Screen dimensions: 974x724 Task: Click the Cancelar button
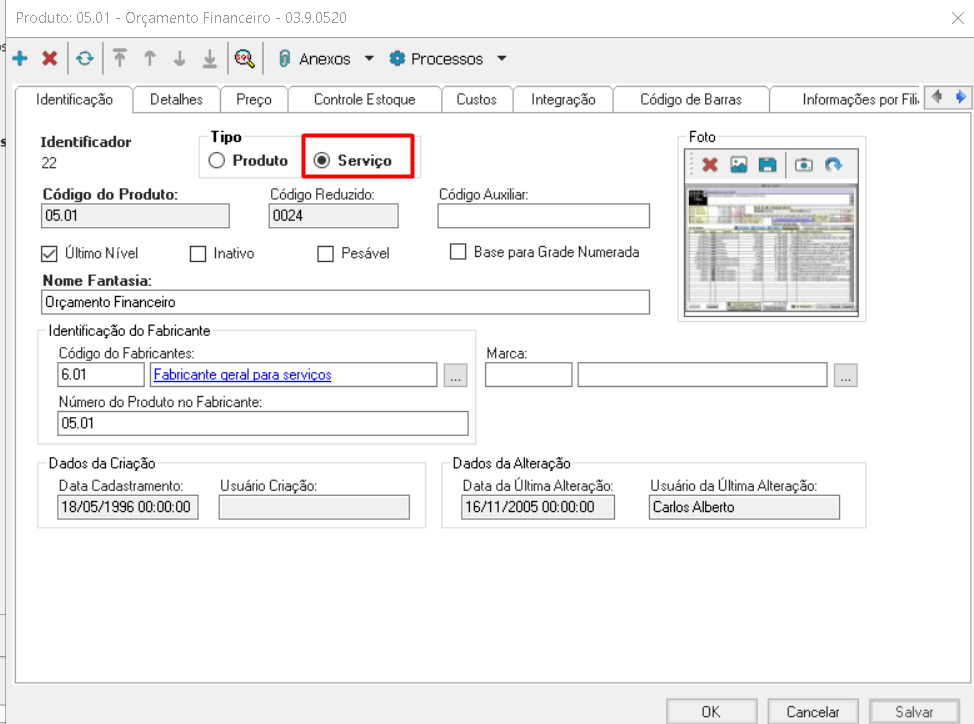pos(812,712)
